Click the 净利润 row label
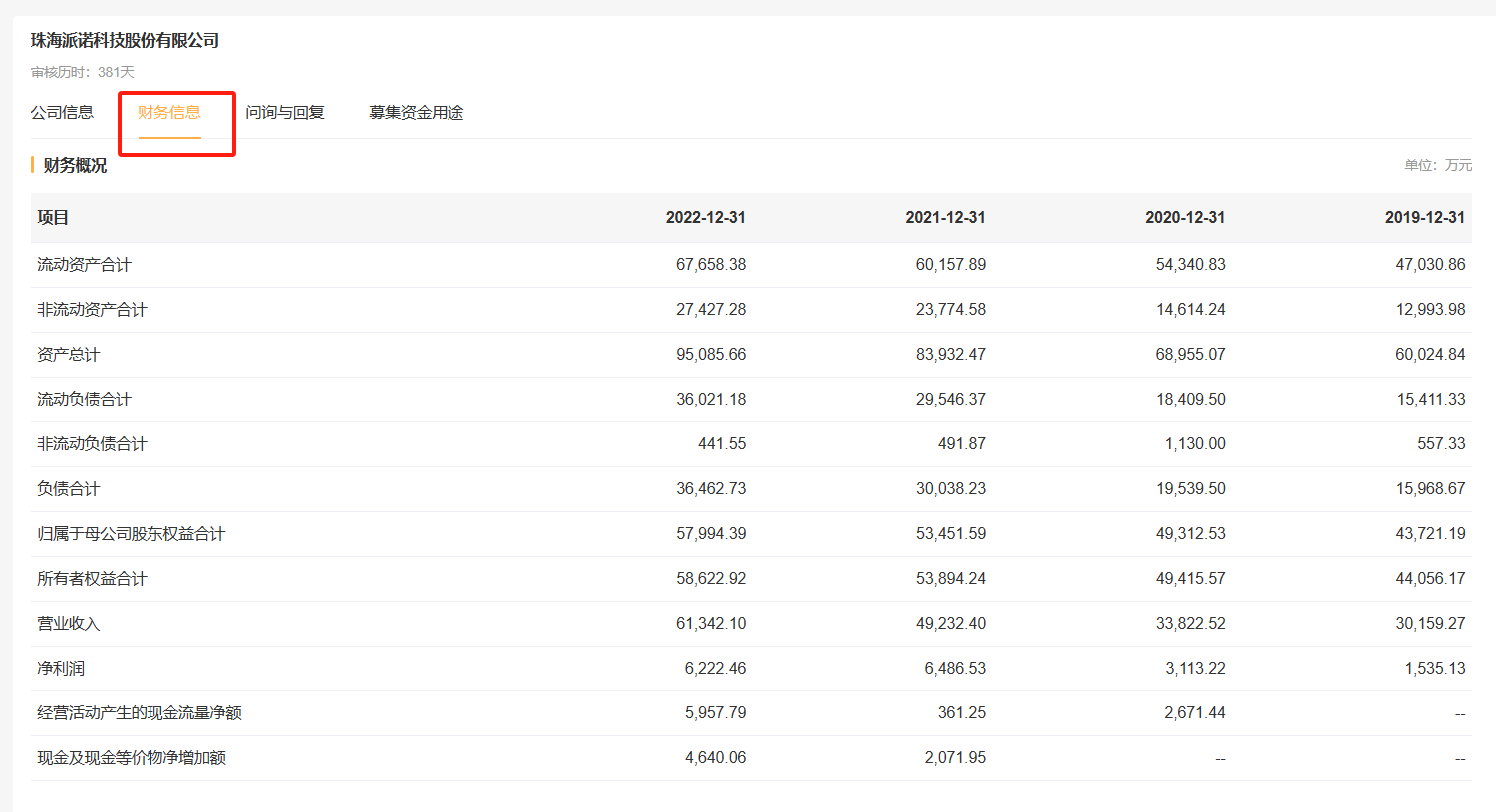The image size is (1496, 812). point(61,669)
